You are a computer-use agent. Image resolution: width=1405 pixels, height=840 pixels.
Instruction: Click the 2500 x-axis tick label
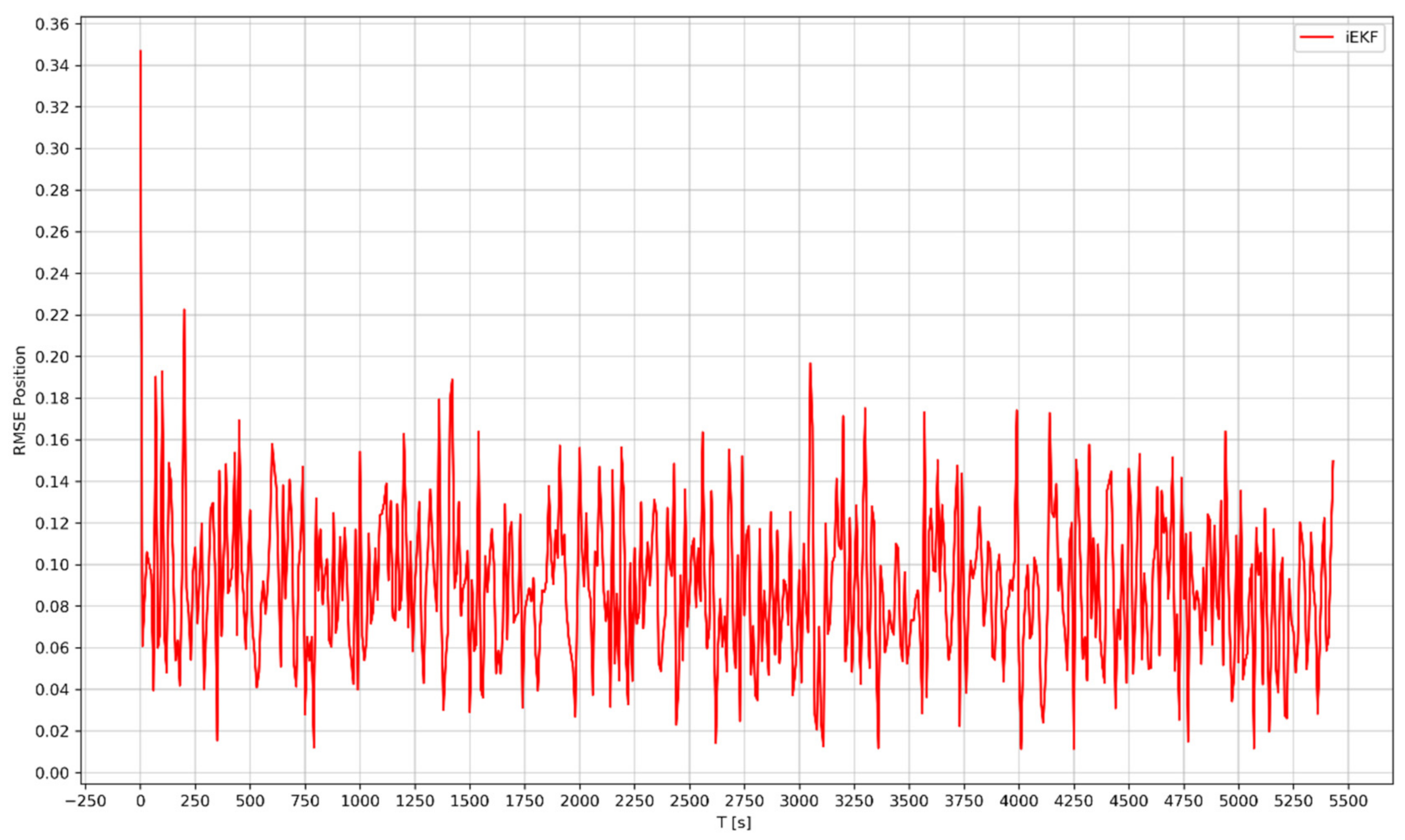click(689, 801)
